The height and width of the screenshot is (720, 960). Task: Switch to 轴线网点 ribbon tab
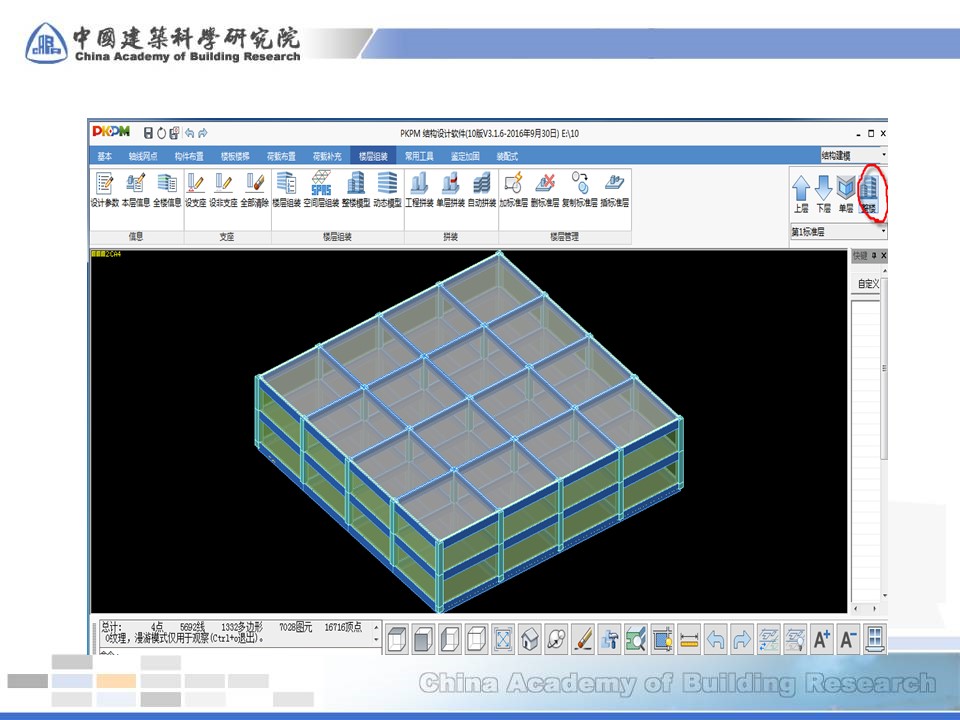(143, 156)
